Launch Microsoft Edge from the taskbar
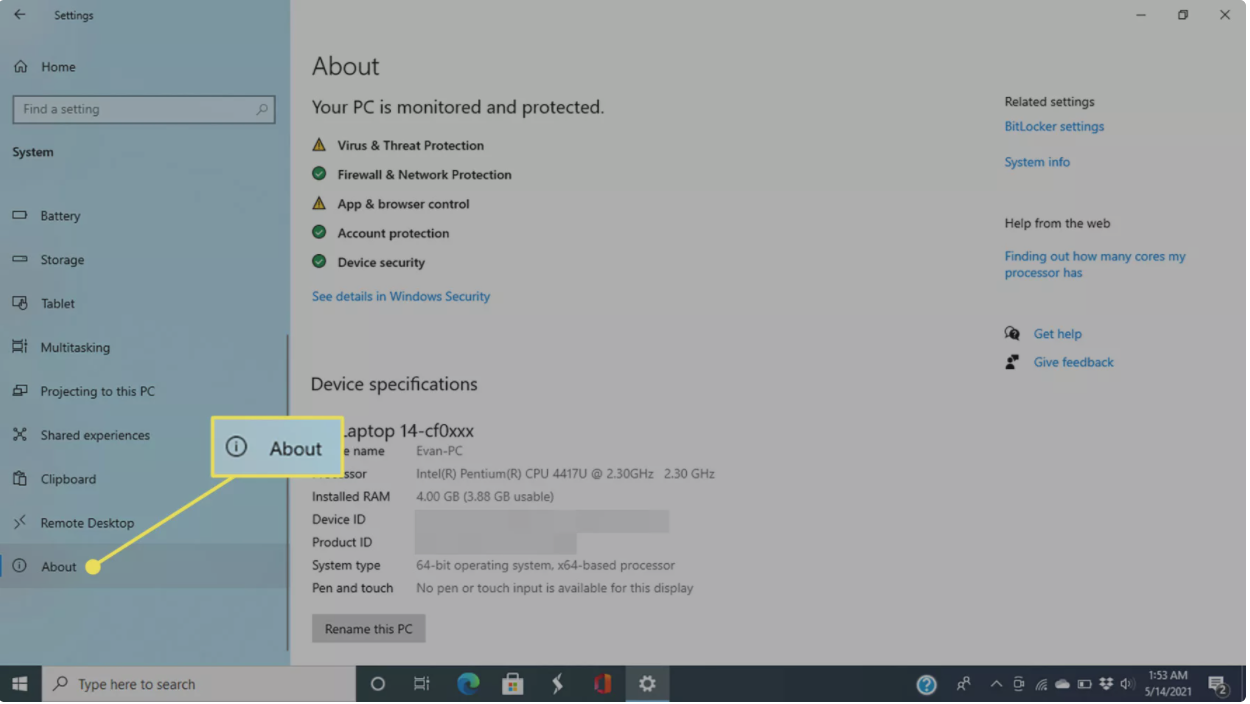The width and height of the screenshot is (1250, 704). pos(468,684)
